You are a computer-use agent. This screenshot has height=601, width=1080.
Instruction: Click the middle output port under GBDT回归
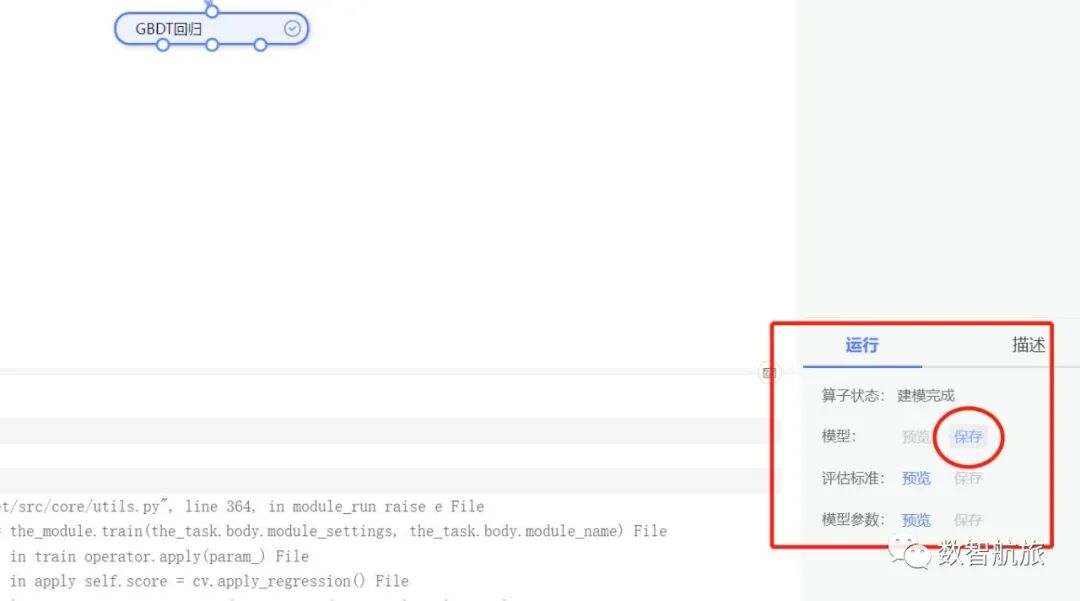tap(212, 45)
